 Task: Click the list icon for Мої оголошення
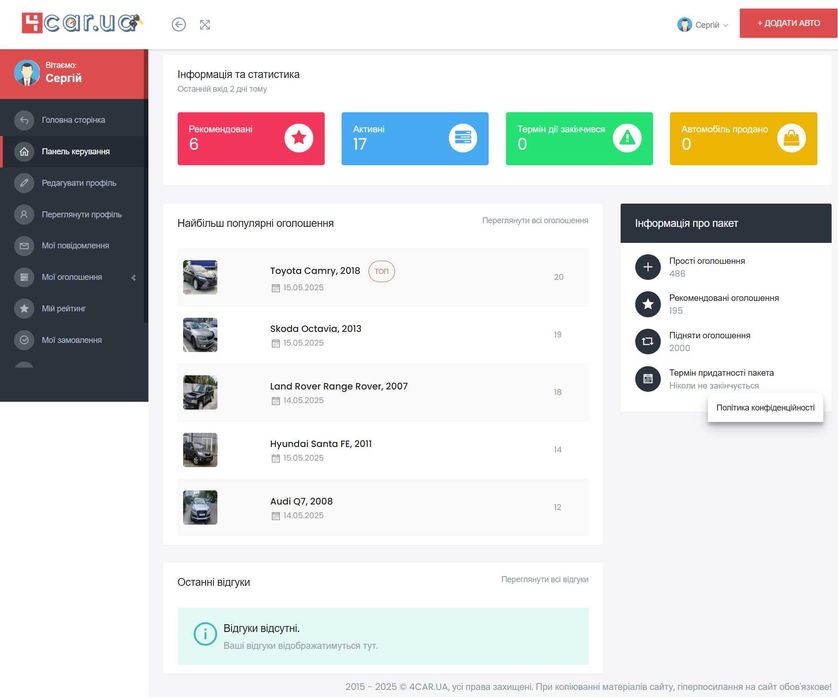(24, 277)
